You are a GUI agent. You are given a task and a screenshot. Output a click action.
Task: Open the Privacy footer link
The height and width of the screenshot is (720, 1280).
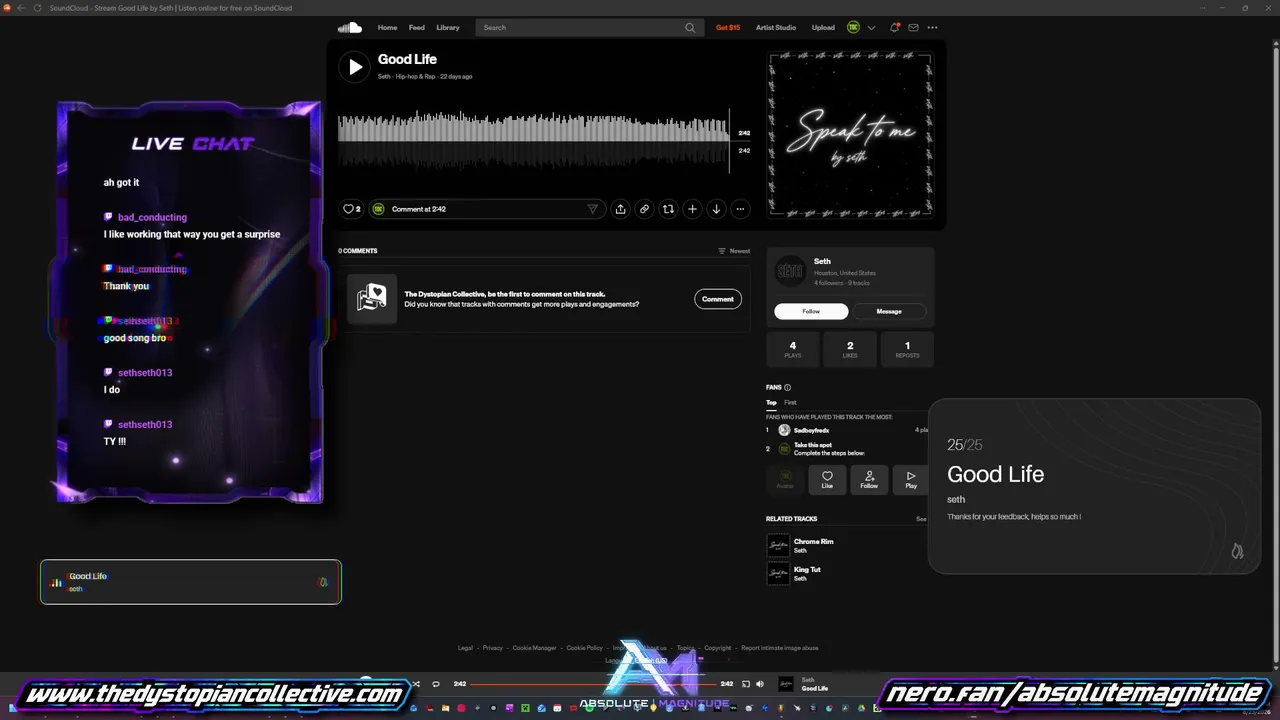click(493, 648)
